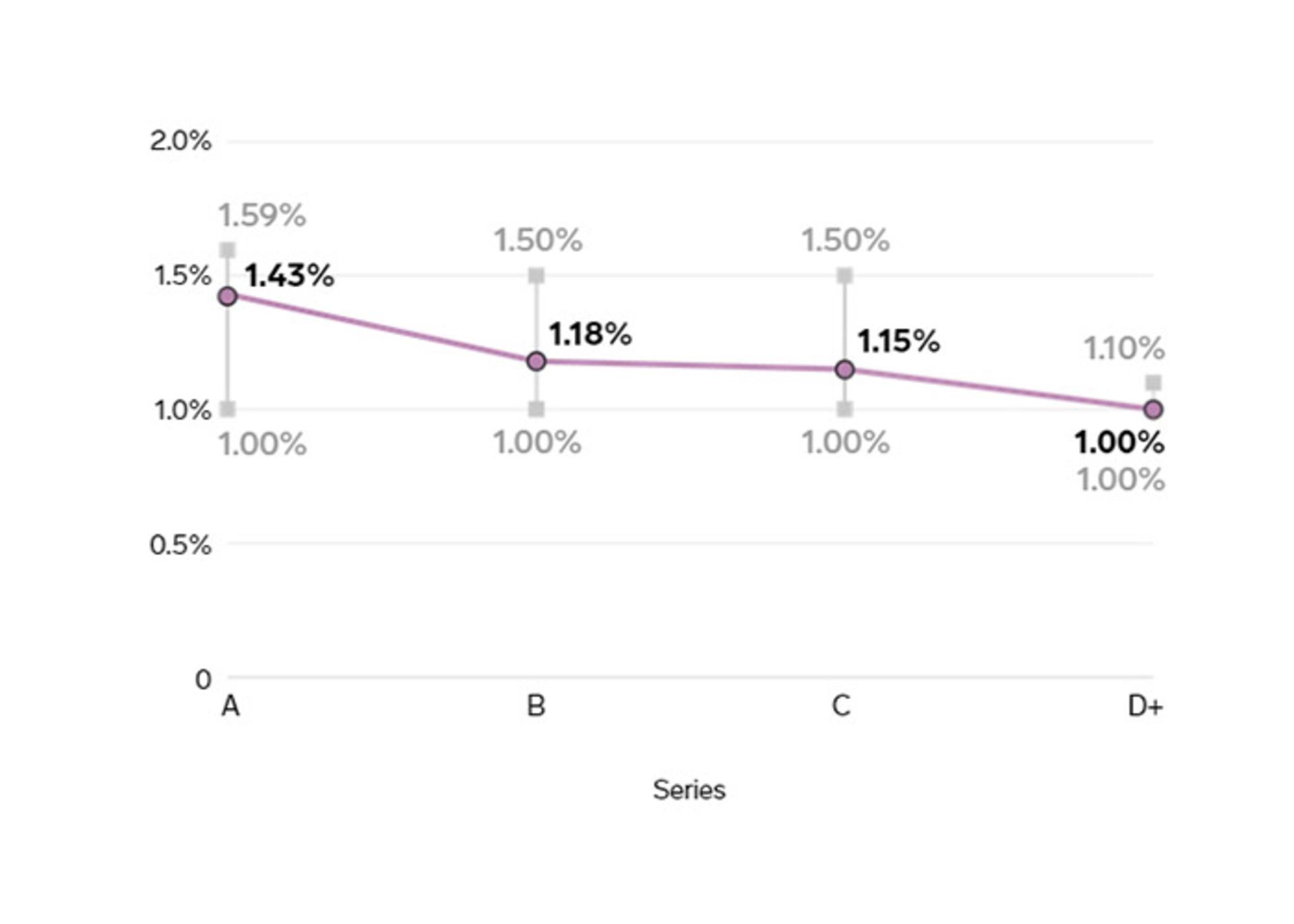Image resolution: width=1294 pixels, height=924 pixels.
Task: Click Series A upper quartile square marker
Action: click(x=228, y=250)
